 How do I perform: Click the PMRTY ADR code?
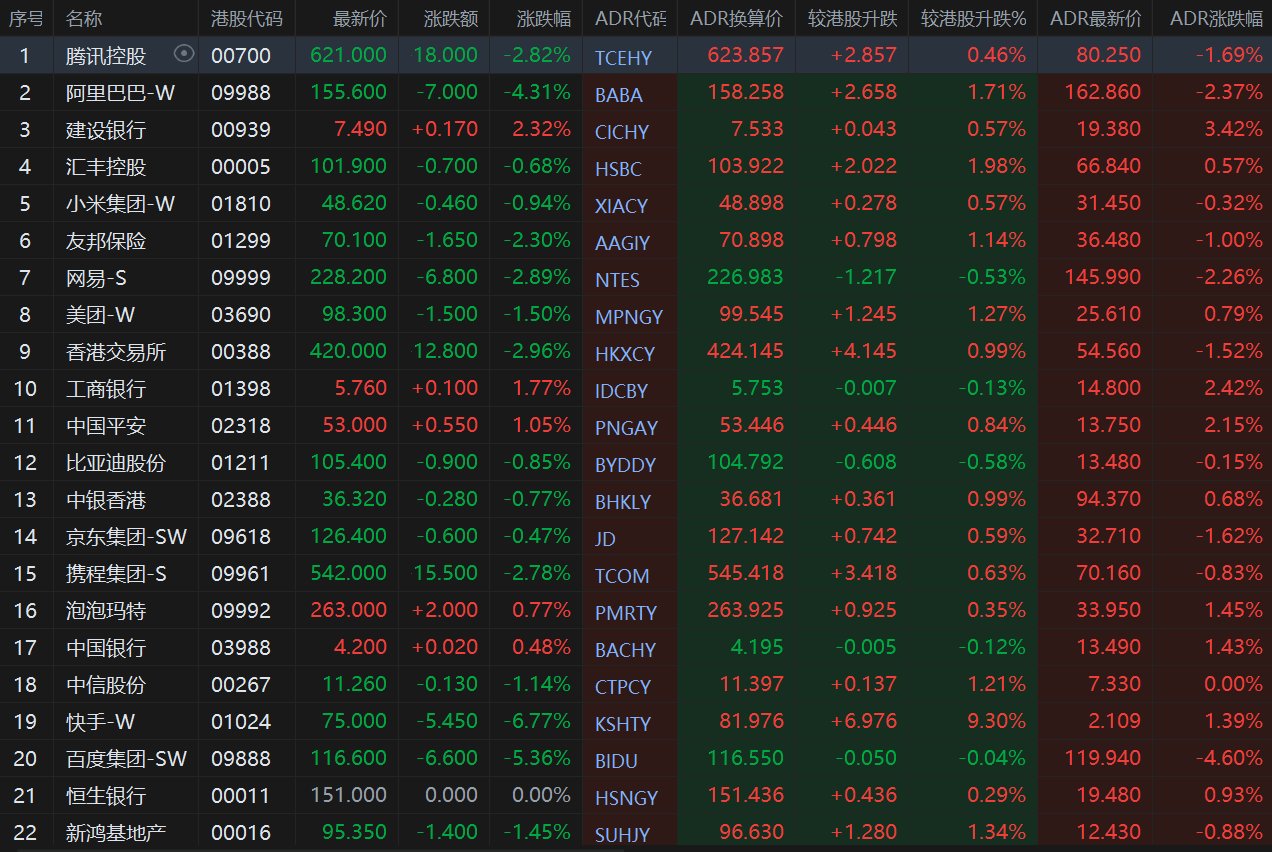625,613
